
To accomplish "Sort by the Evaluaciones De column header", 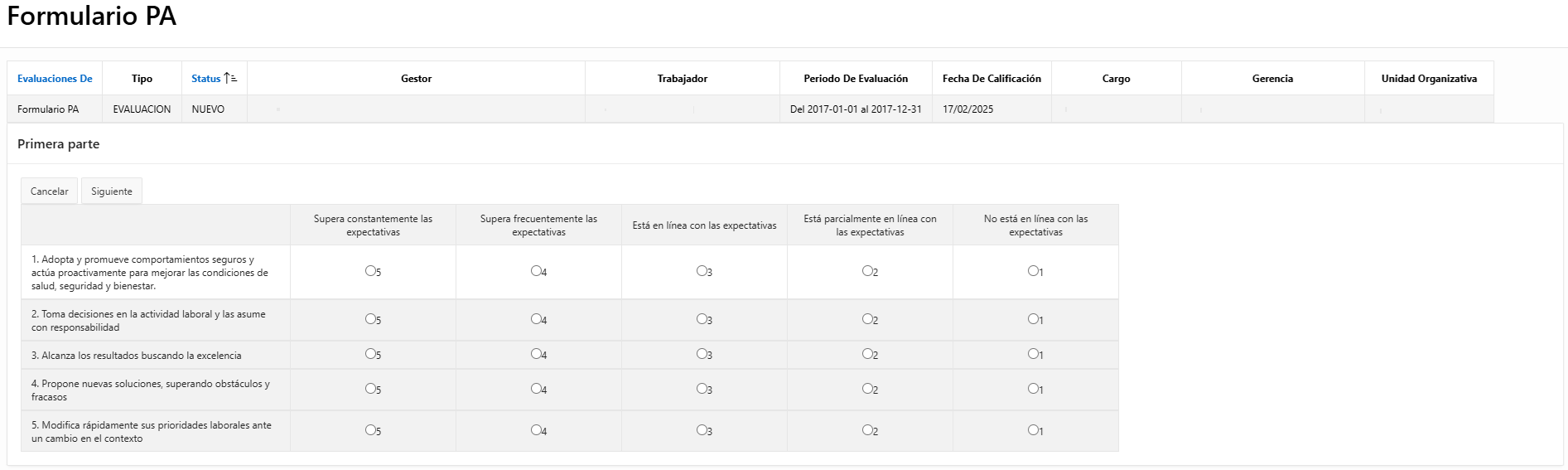I will tap(55, 79).
